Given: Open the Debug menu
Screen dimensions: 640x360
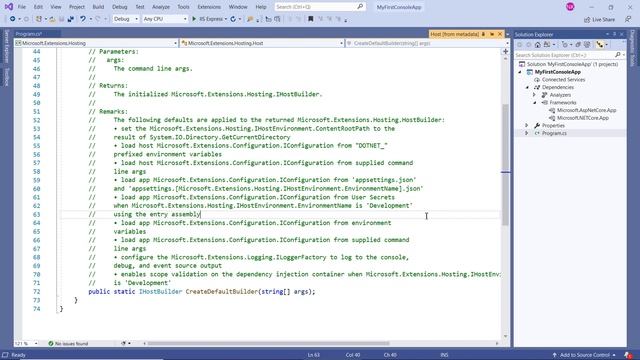Looking at the screenshot, I should point(120,7).
